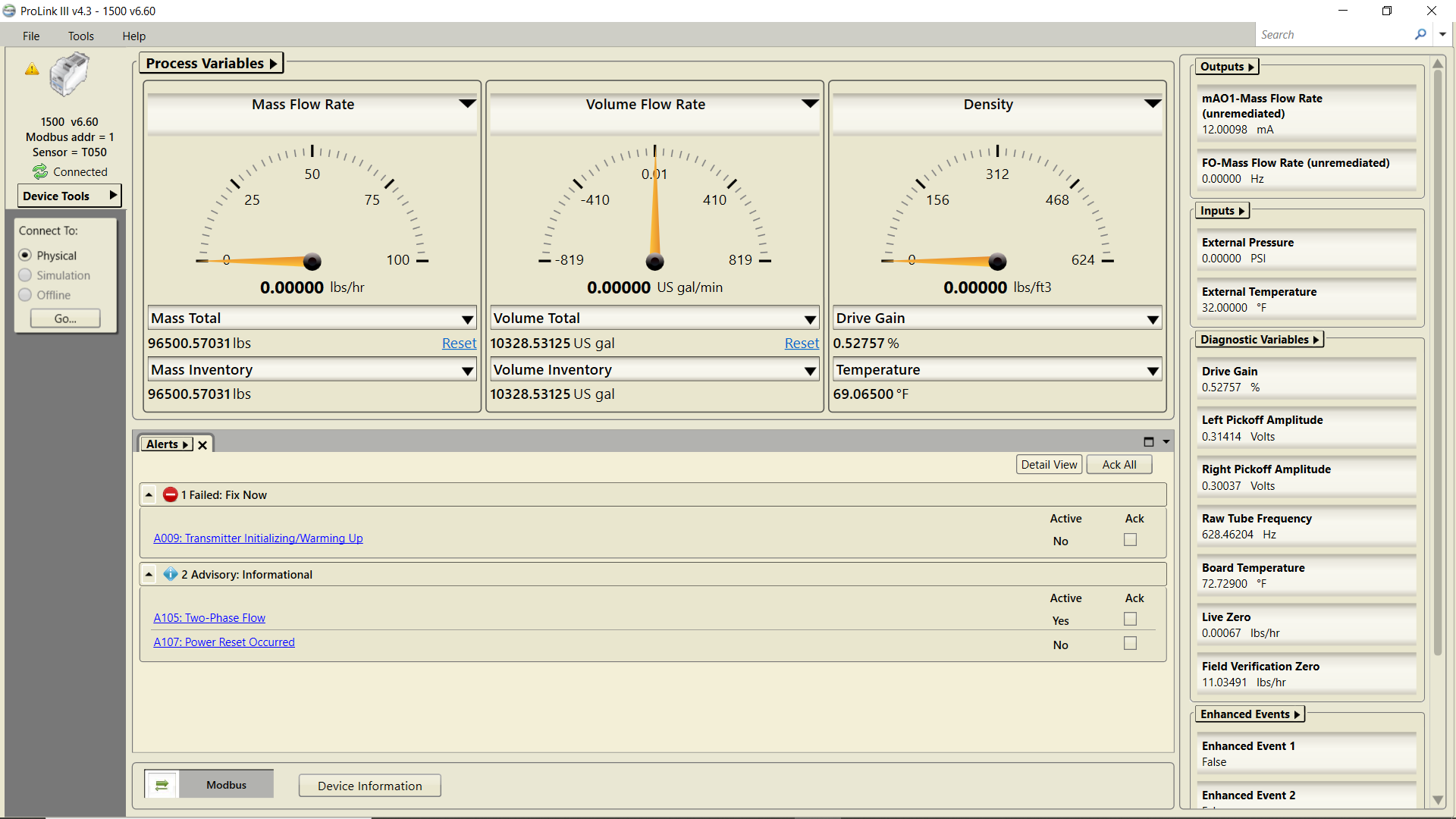This screenshot has height=819, width=1456.
Task: Reset the Mass Total value
Action: 458,343
